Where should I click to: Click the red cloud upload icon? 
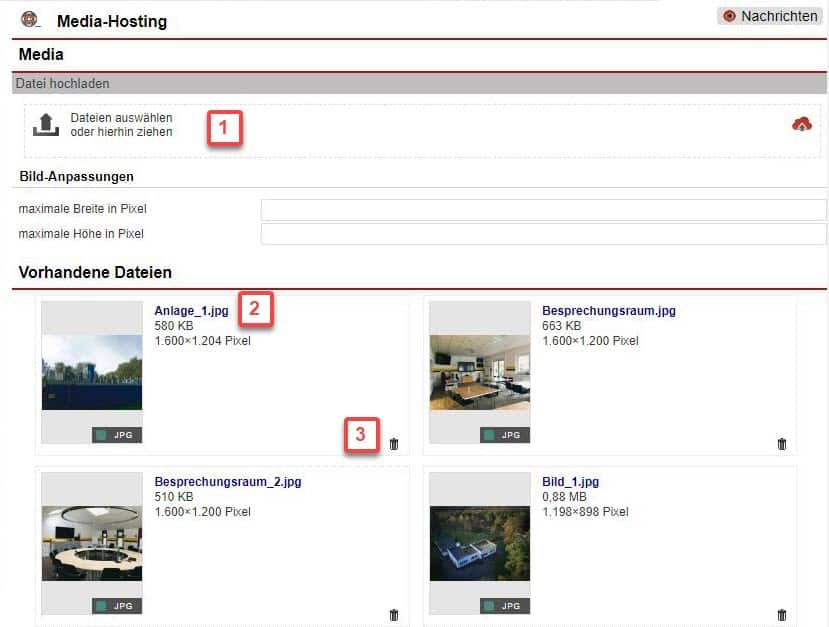coord(801,124)
